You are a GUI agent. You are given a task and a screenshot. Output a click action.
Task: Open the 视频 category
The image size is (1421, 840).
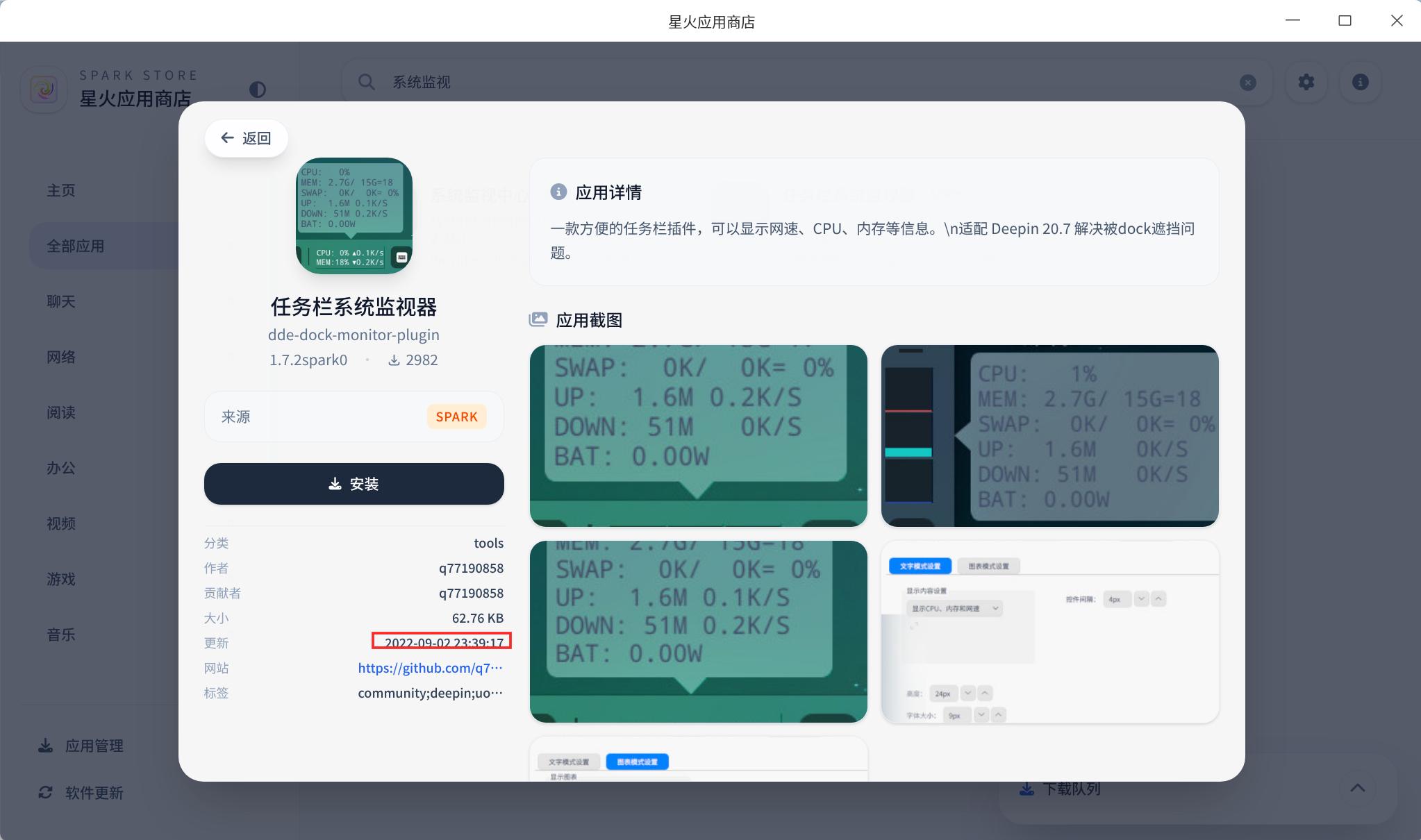pos(61,523)
